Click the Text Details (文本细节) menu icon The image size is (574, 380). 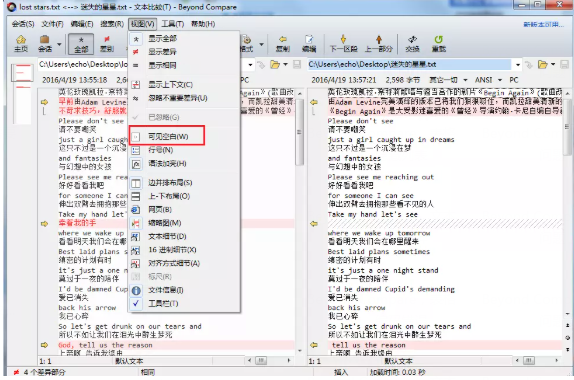(x=136, y=236)
